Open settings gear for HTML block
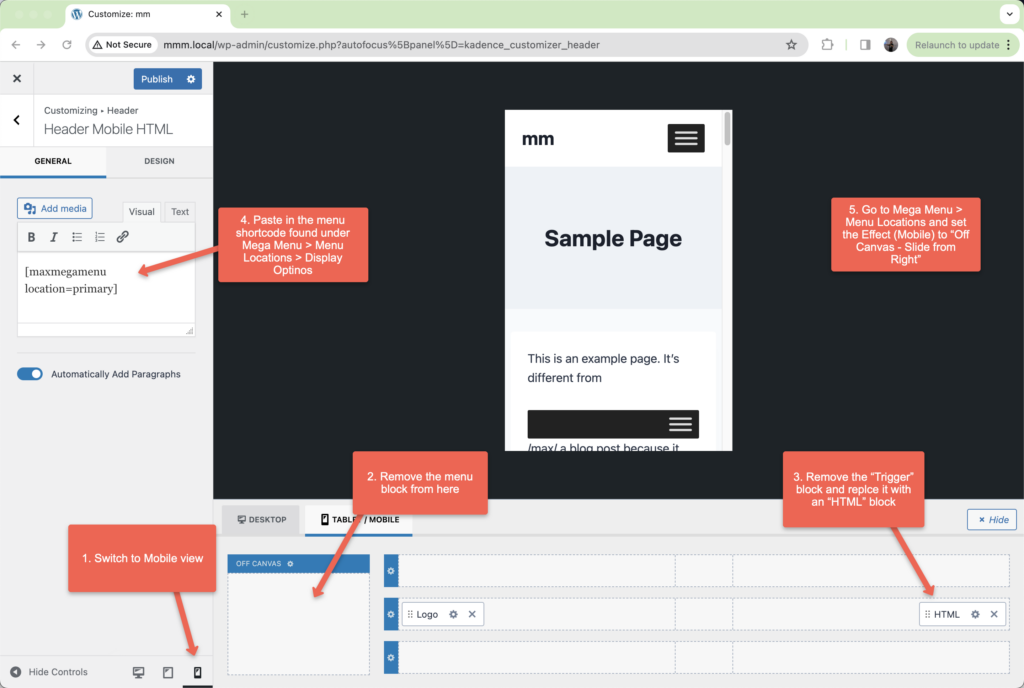The image size is (1024, 688). click(x=975, y=614)
